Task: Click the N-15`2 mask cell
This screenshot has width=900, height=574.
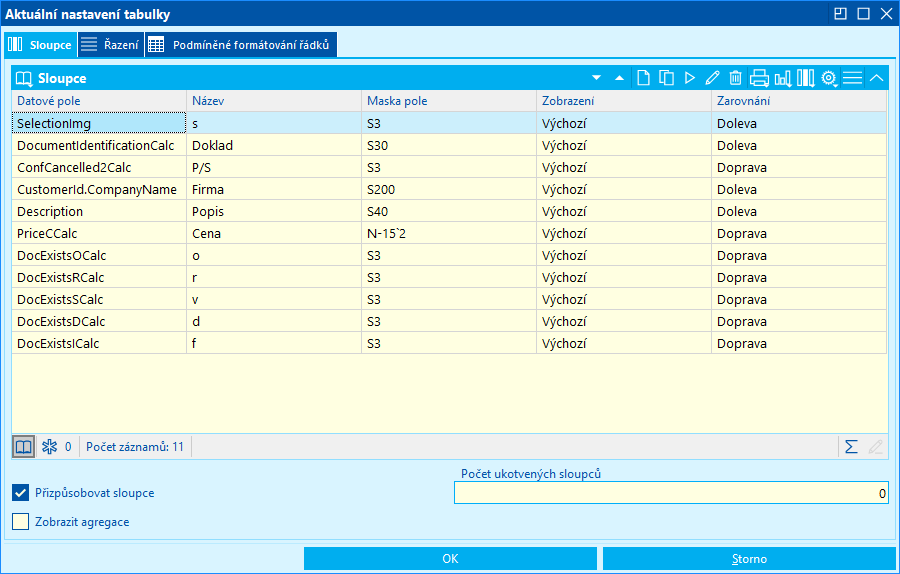Action: point(449,234)
